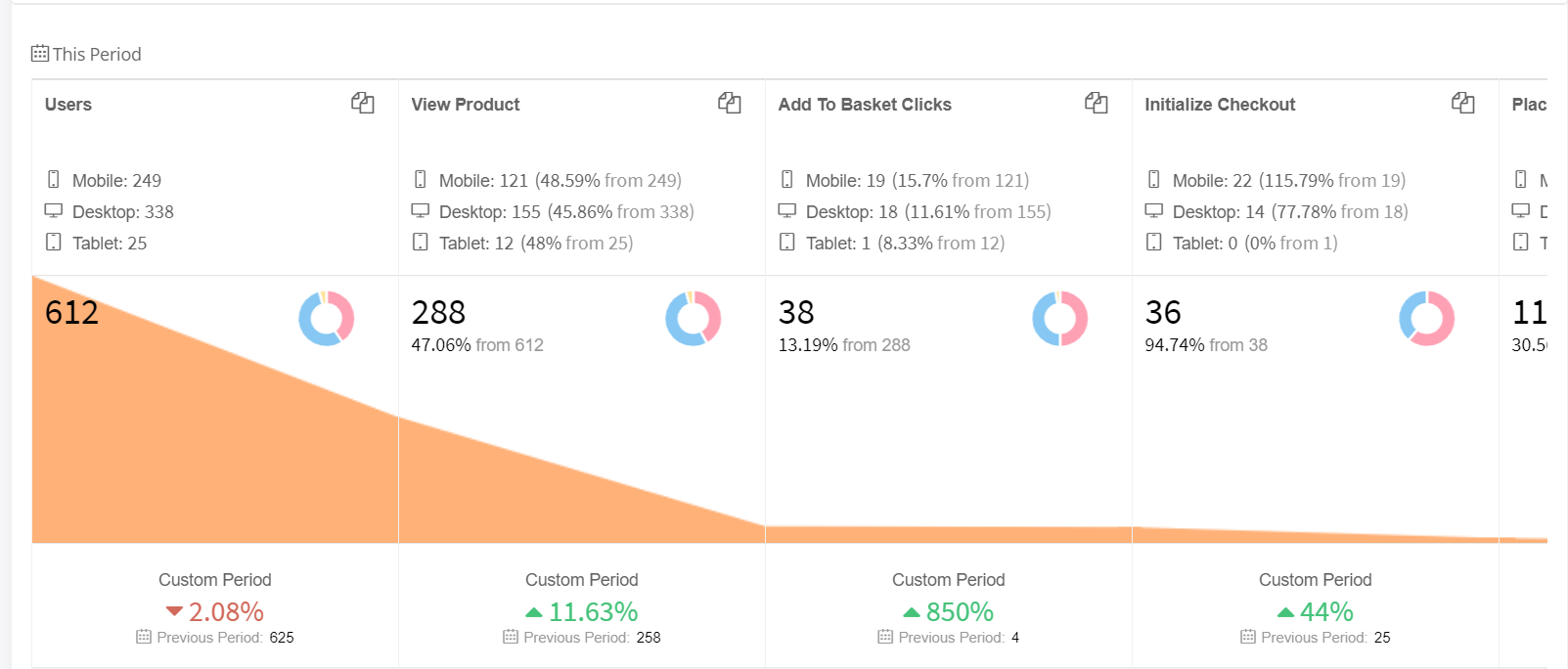Click copy icon for Initialize Checkout
The image size is (1568, 669).
click(1463, 103)
